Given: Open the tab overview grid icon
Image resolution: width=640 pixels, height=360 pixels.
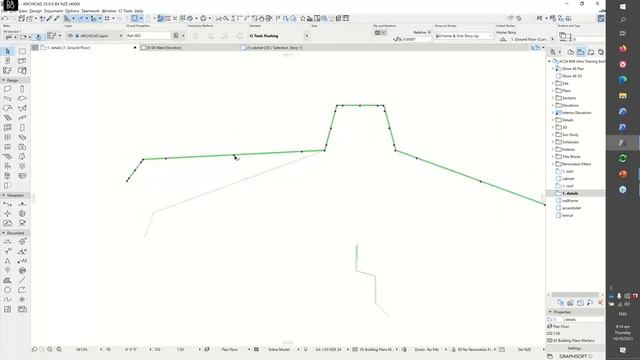Looking at the screenshot, I should pos(35,48).
